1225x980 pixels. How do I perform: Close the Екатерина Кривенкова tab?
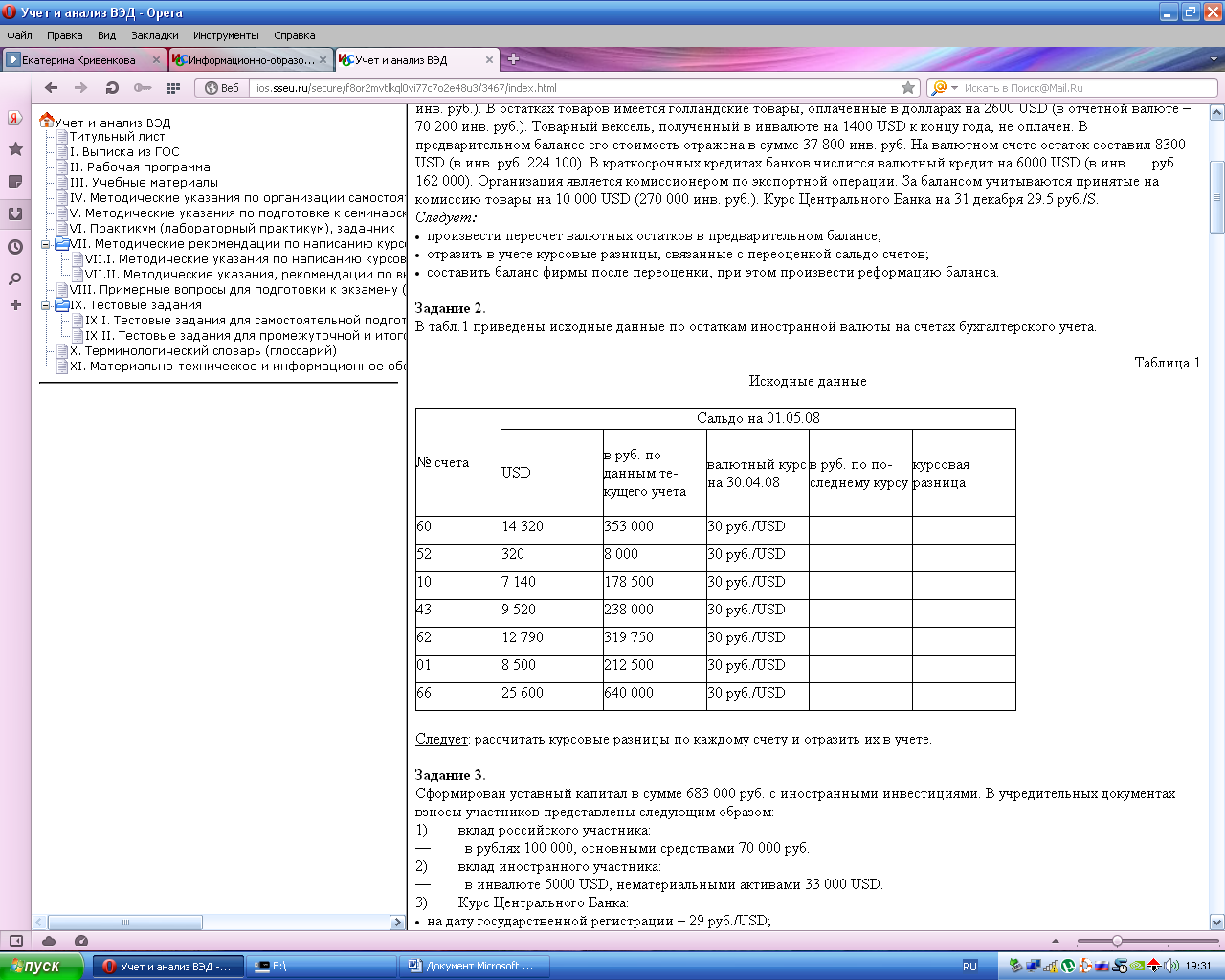click(157, 59)
